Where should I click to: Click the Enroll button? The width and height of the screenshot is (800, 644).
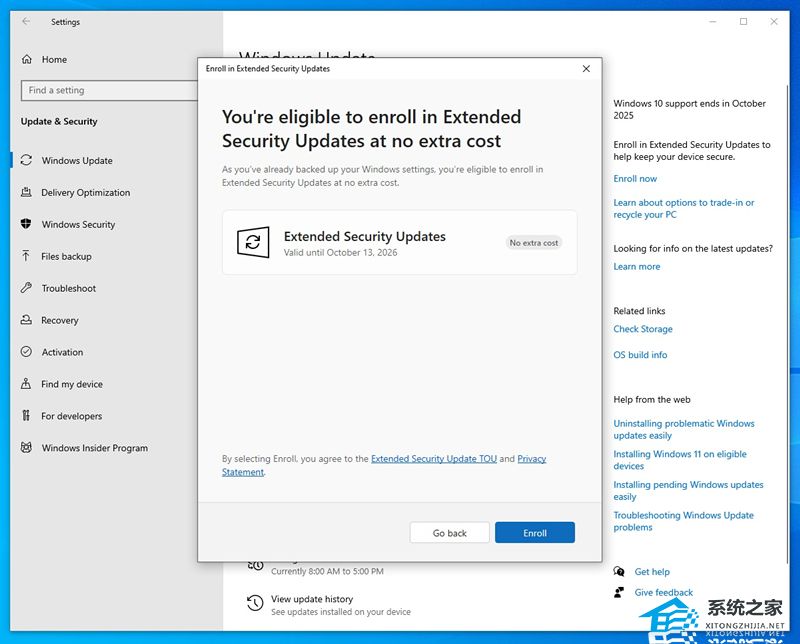(535, 532)
